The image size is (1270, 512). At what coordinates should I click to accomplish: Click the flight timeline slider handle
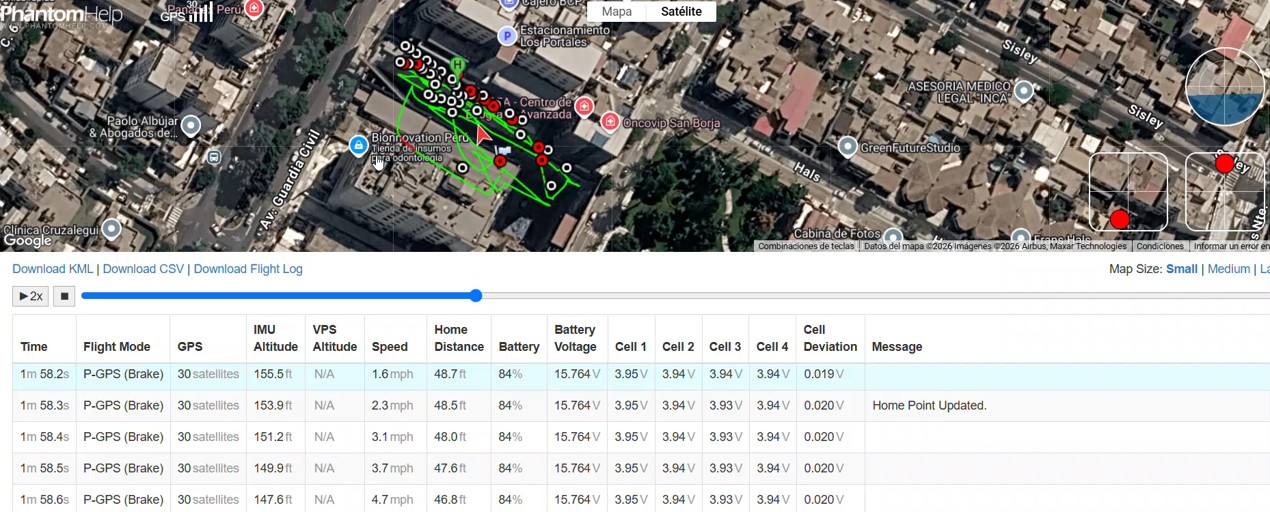point(476,296)
